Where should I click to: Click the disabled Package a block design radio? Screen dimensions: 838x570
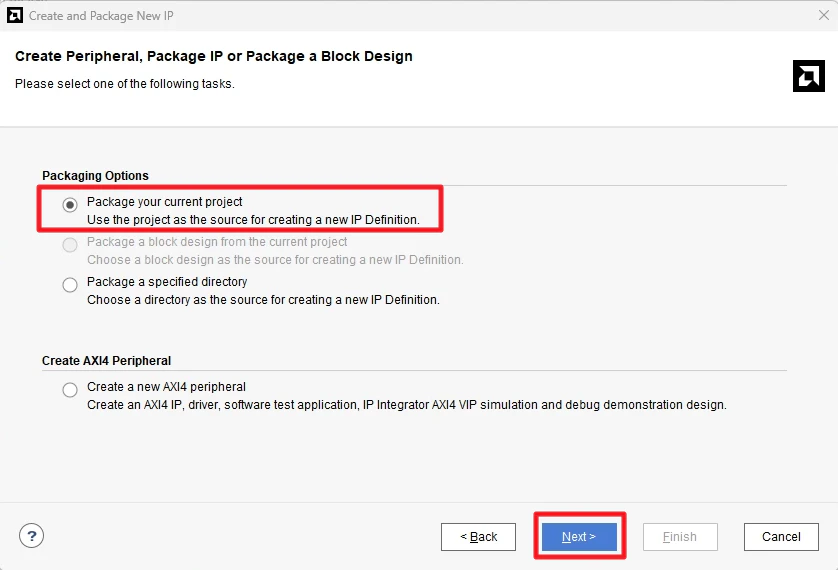click(70, 245)
